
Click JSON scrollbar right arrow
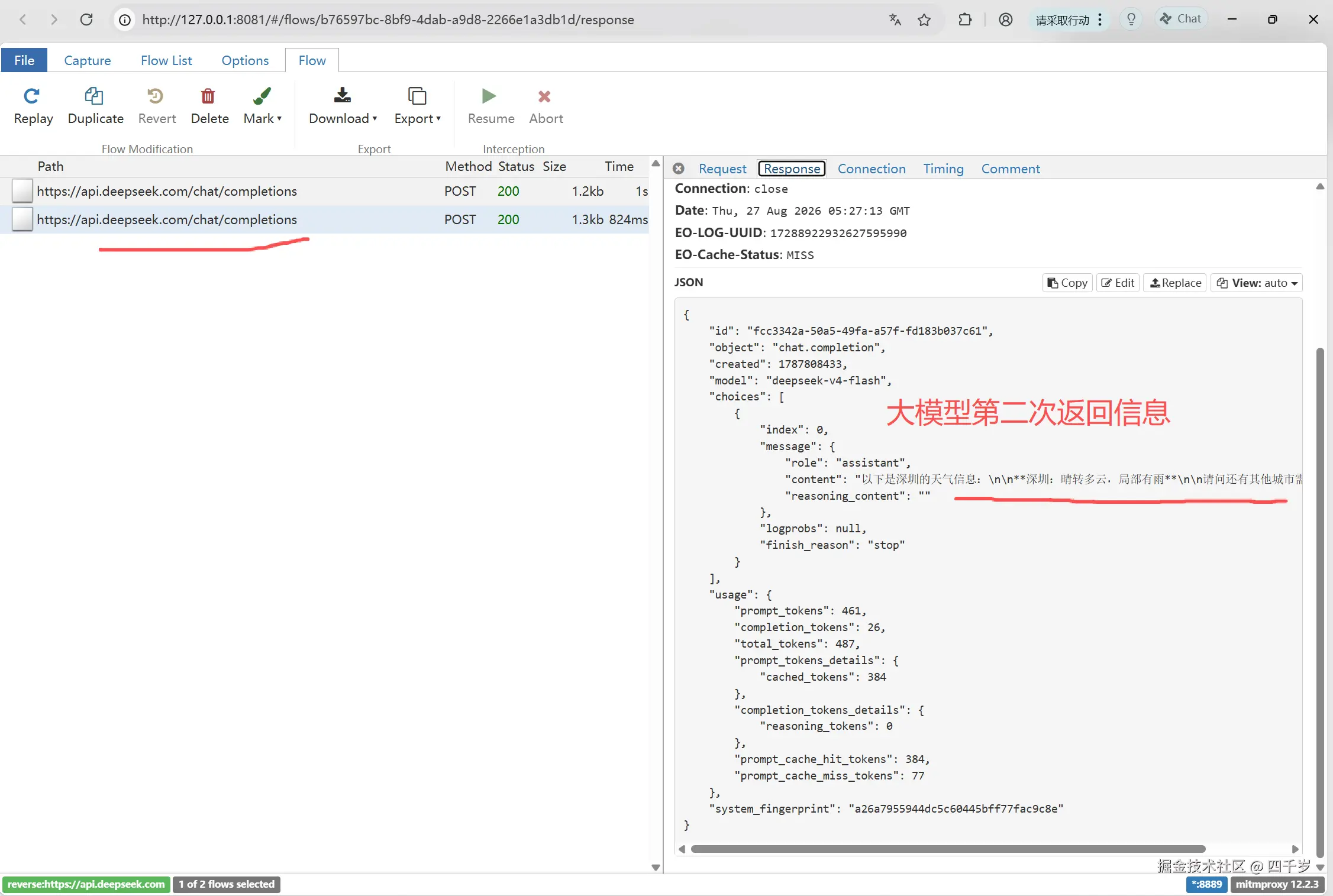click(x=1295, y=849)
